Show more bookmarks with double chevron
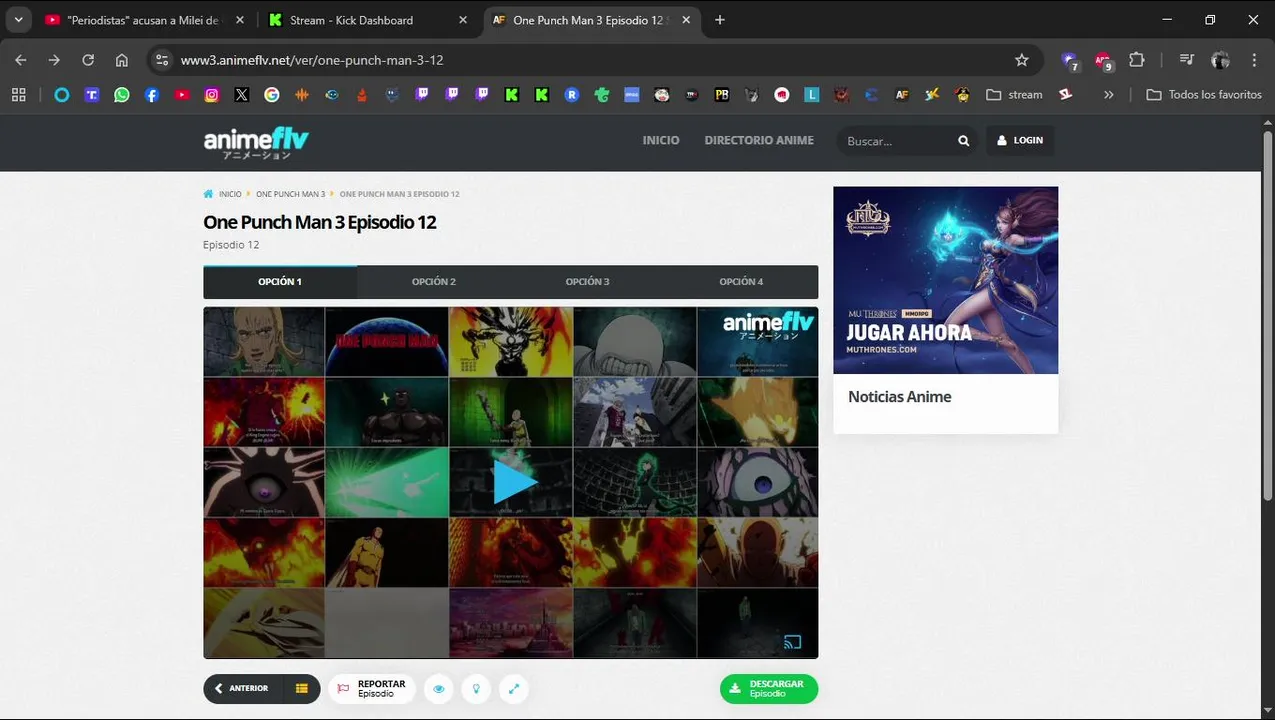The width and height of the screenshot is (1275, 720). [1108, 95]
